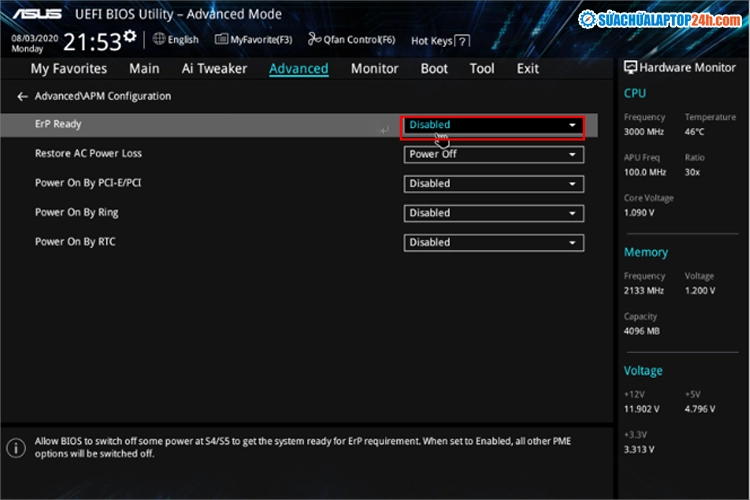Select the Restore AC Power Loss label
Image resolution: width=750 pixels, height=500 pixels.
88,154
